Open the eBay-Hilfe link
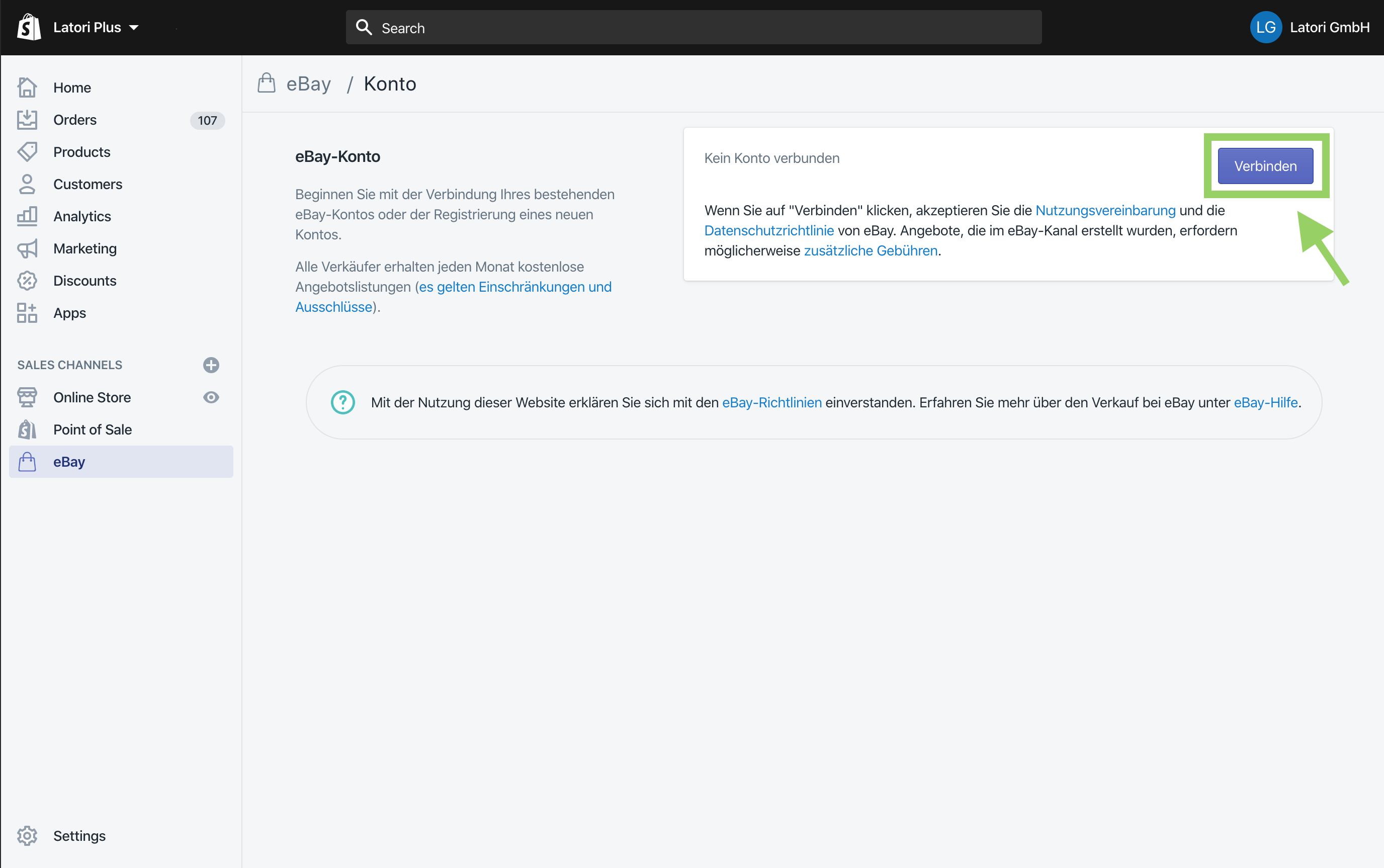The width and height of the screenshot is (1384, 868). pyautogui.click(x=1266, y=402)
